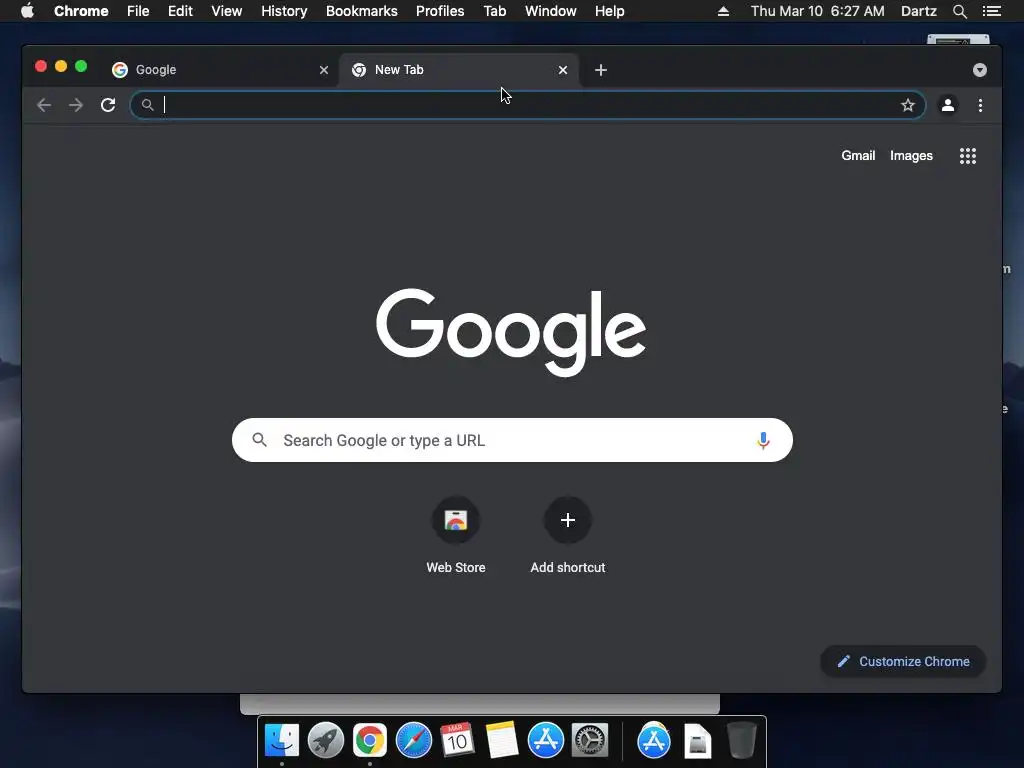
Task: Open App Store from the dock
Action: tap(546, 740)
